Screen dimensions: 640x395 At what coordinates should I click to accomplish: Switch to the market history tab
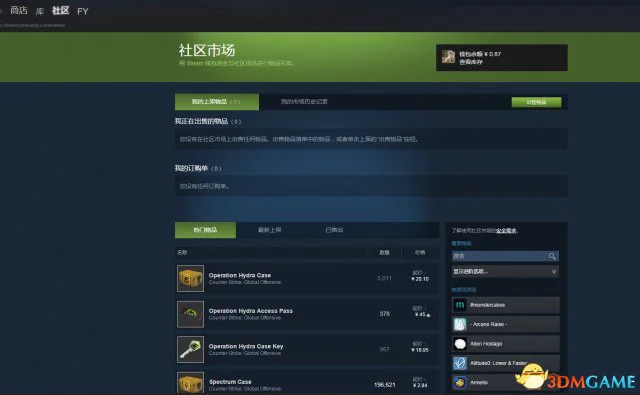coord(304,102)
